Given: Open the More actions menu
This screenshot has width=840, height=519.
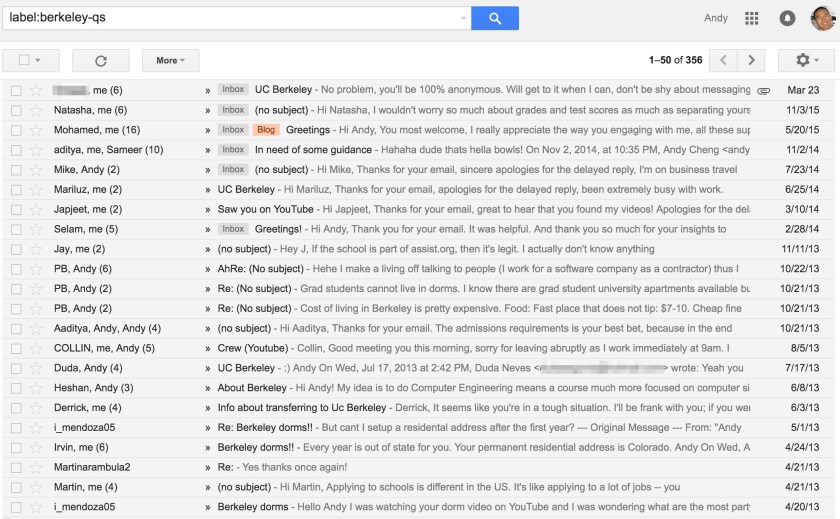Looking at the screenshot, I should [170, 60].
